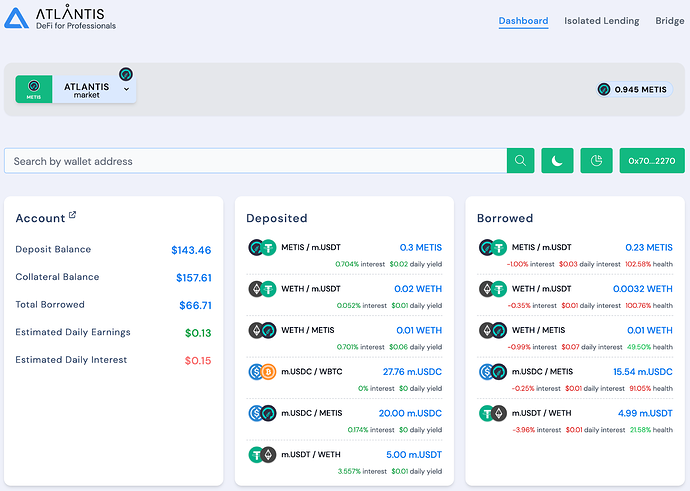Expand the Atlantis market dropdown chevron
The width and height of the screenshot is (690, 491).
pyautogui.click(x=127, y=89)
